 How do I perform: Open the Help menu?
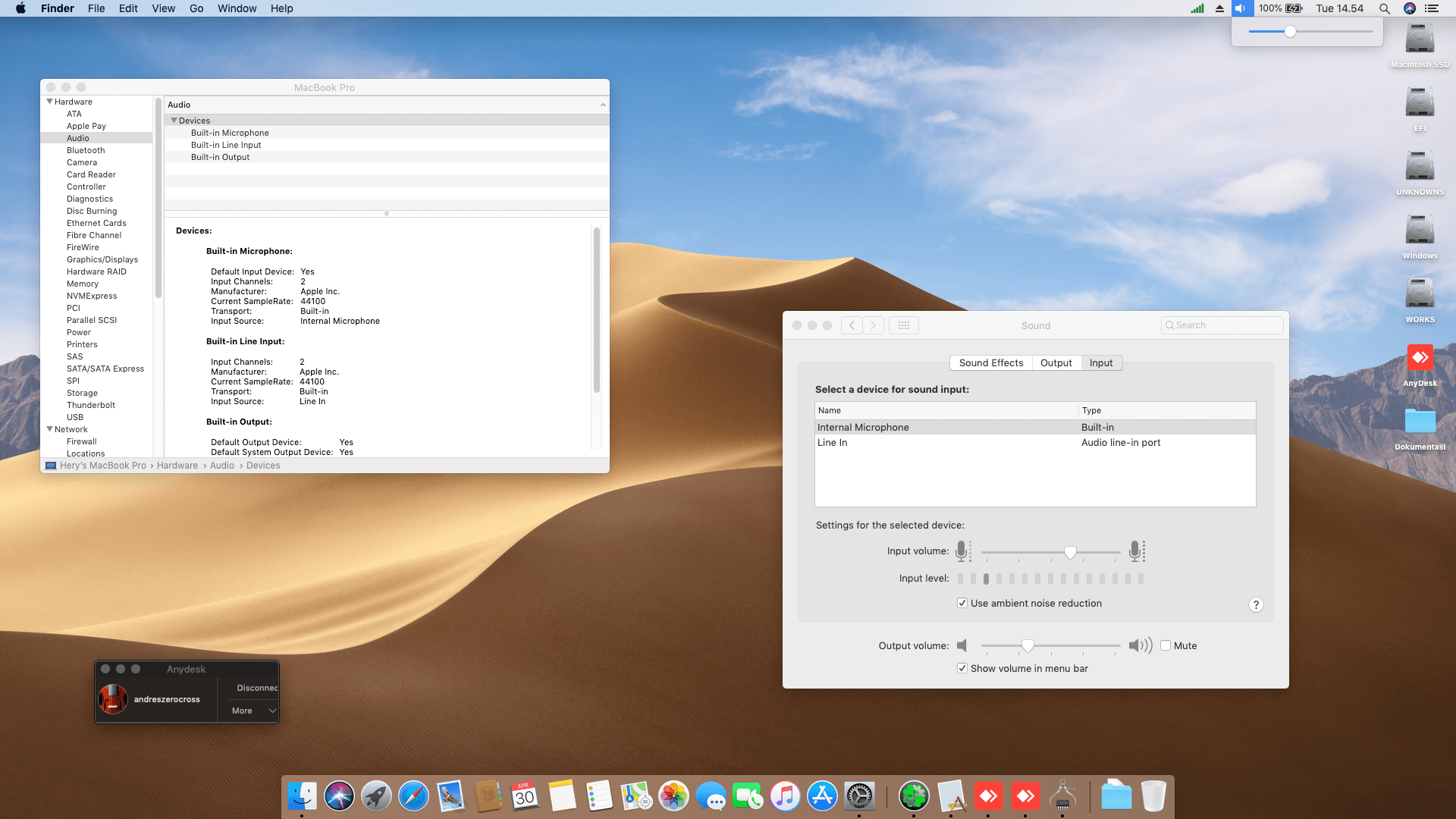tap(282, 8)
